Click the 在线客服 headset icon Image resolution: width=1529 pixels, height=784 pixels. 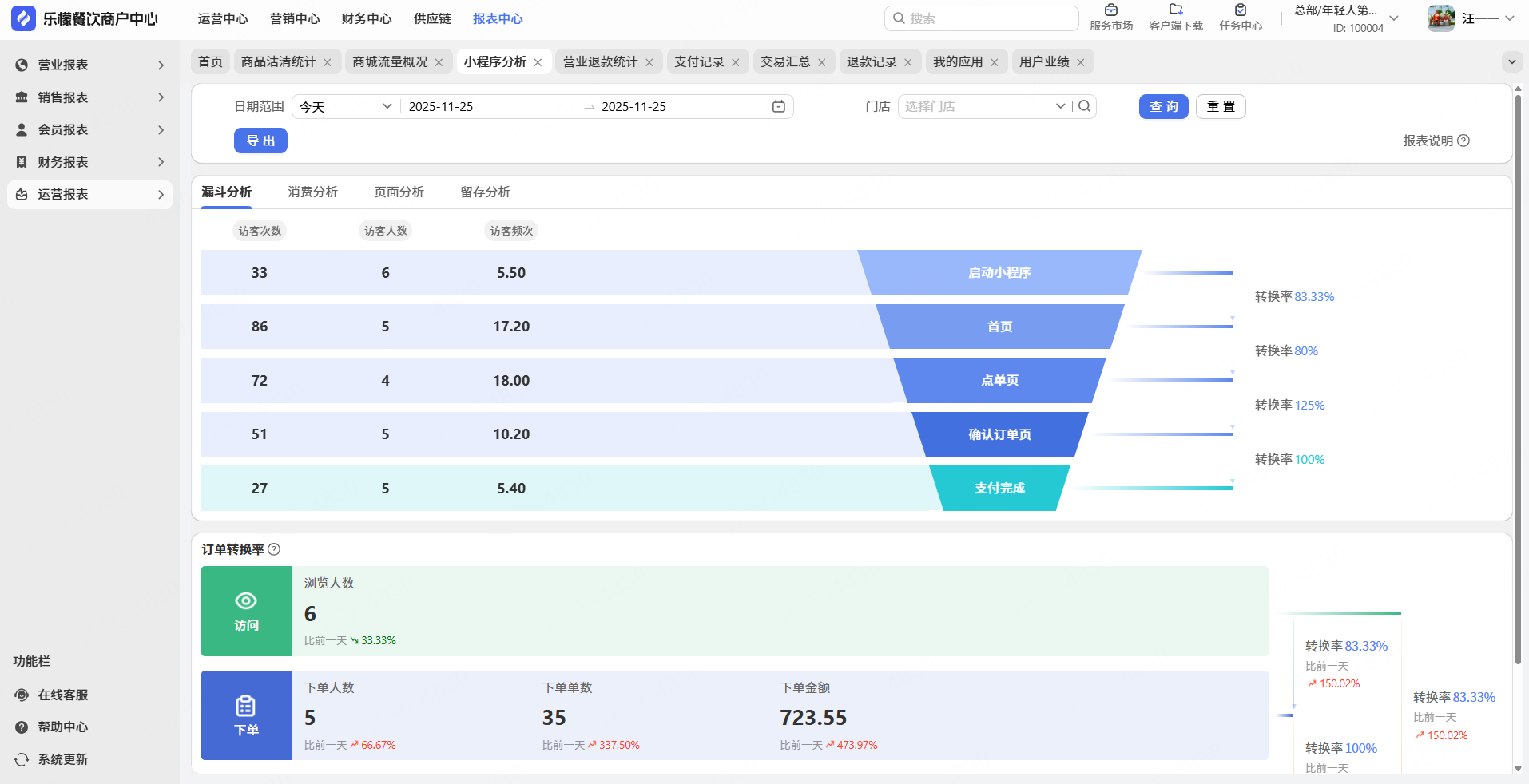22,695
